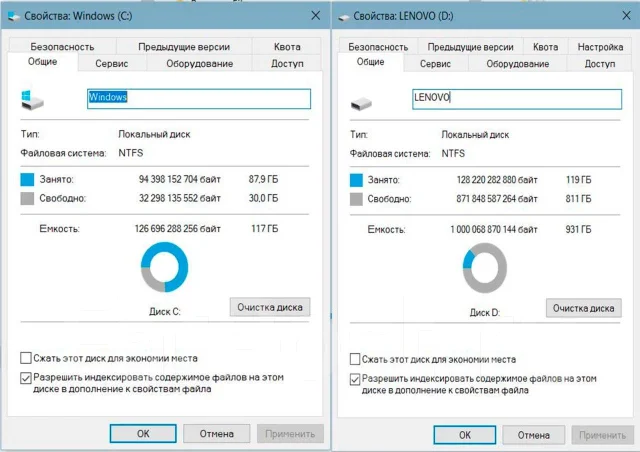640x452 pixels.
Task: Click 931 ГБ capacity text
Action: [578, 229]
